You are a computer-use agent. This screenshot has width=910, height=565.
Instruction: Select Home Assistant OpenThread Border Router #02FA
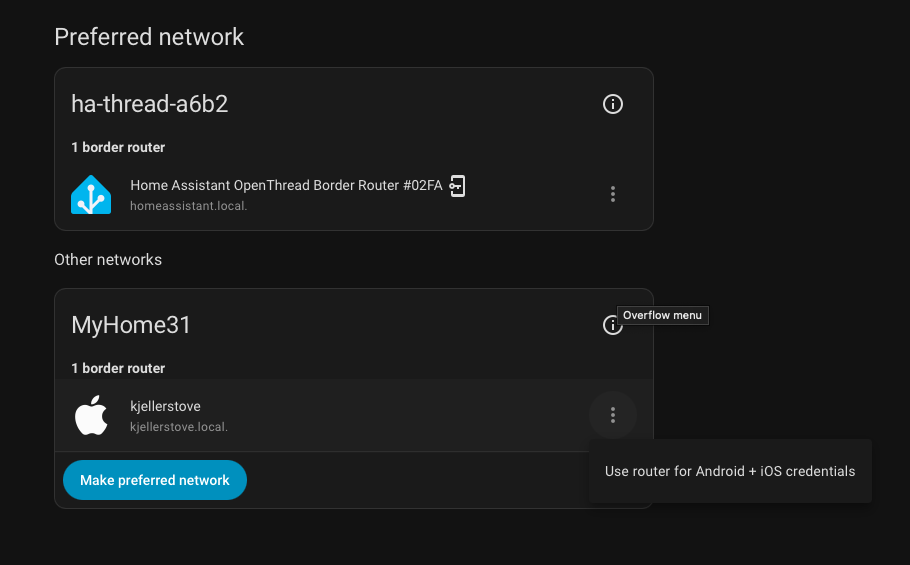point(286,186)
